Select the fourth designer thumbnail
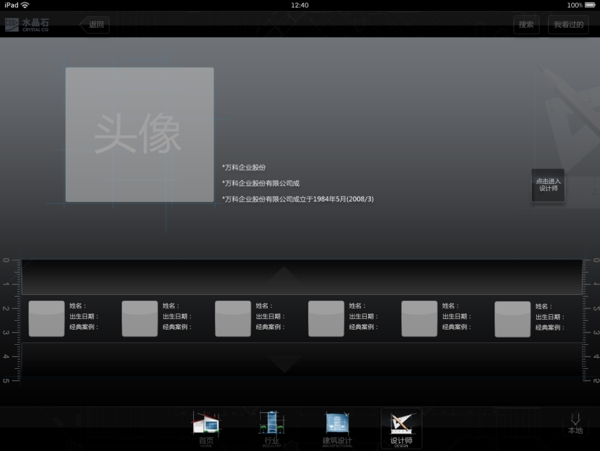The image size is (600, 451). click(x=326, y=319)
